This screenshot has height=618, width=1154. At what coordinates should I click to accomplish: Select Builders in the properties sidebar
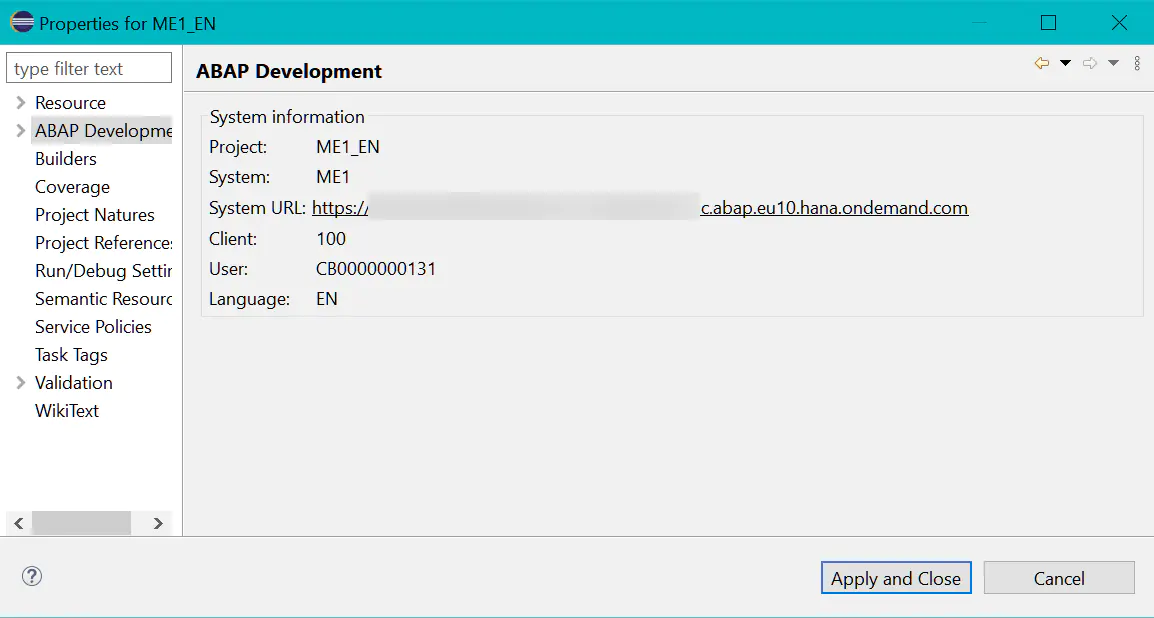(65, 158)
